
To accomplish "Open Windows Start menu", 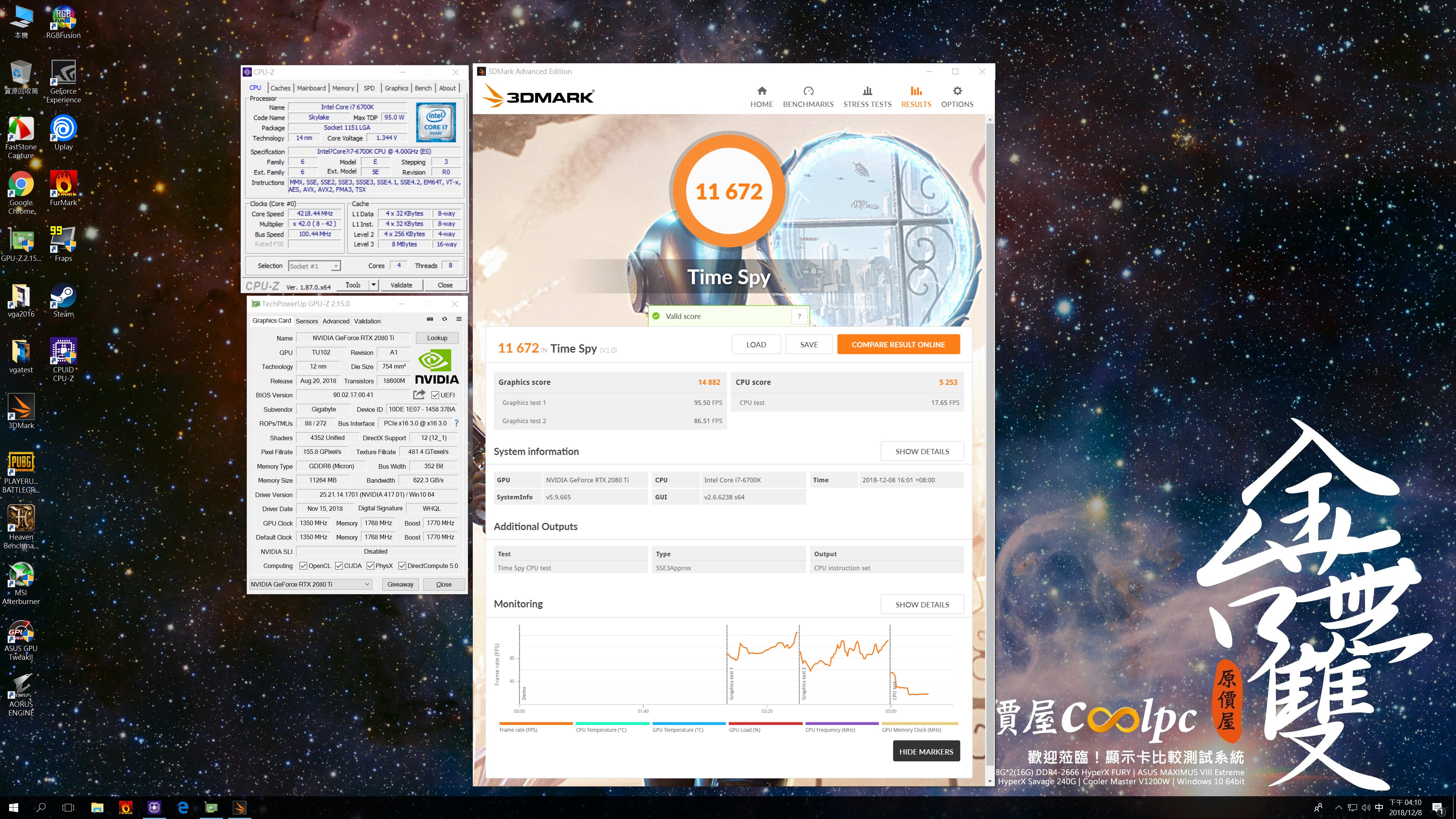I will point(14,807).
